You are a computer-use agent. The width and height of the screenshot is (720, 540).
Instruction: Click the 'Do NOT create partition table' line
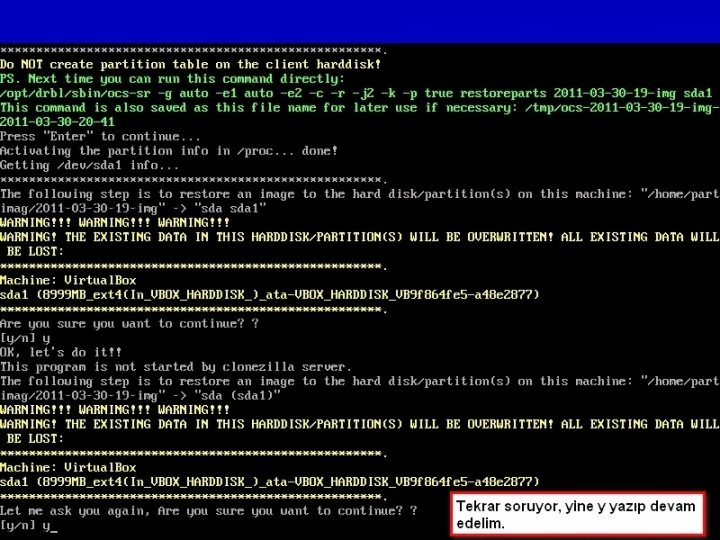[x=191, y=64]
